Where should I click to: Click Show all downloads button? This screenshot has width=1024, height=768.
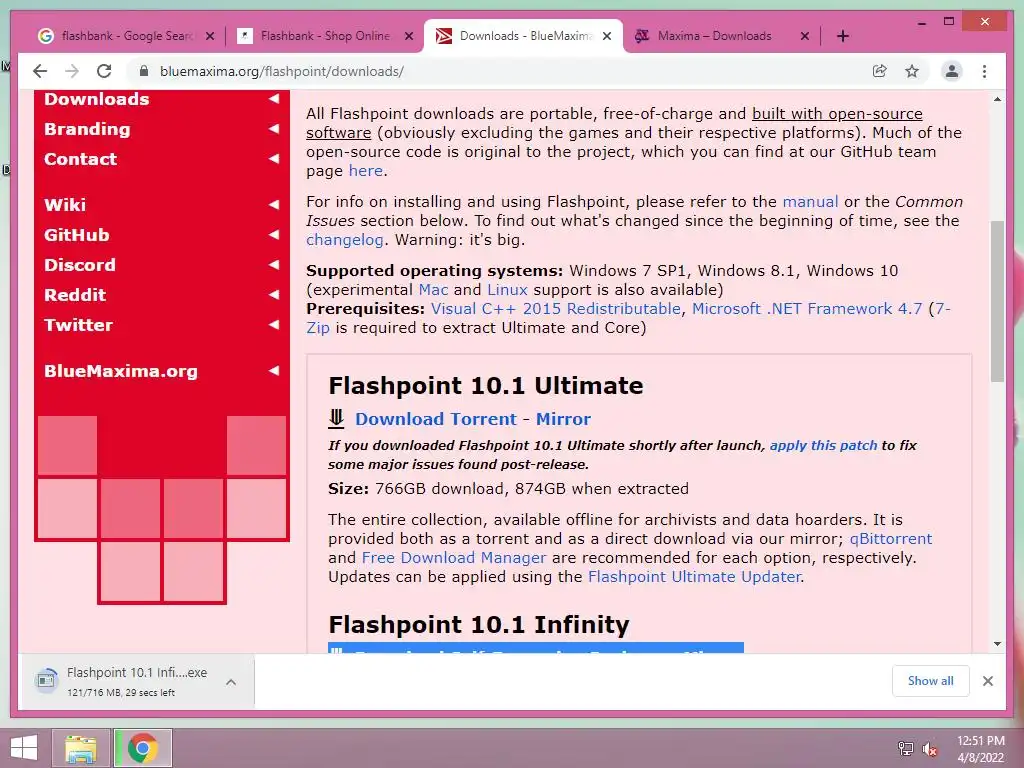[x=930, y=680]
